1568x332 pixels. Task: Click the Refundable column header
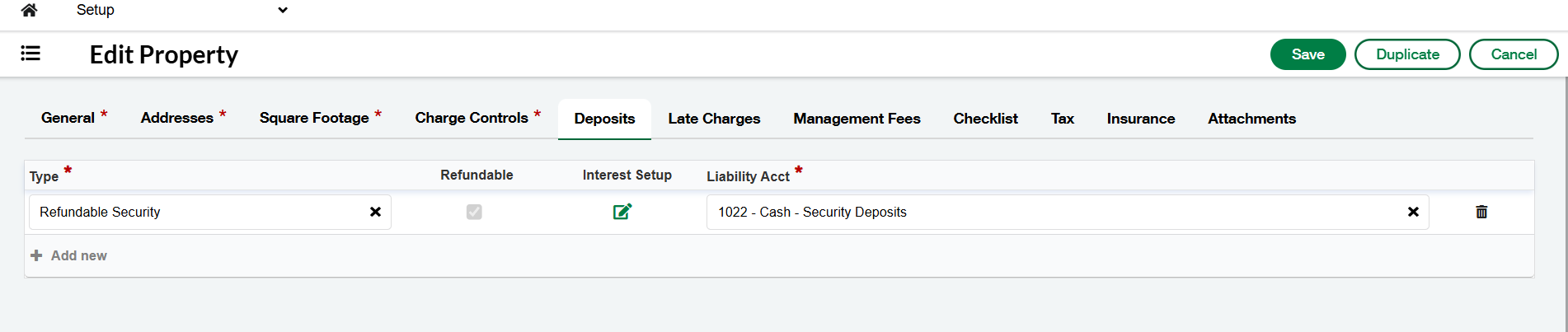pyautogui.click(x=477, y=175)
